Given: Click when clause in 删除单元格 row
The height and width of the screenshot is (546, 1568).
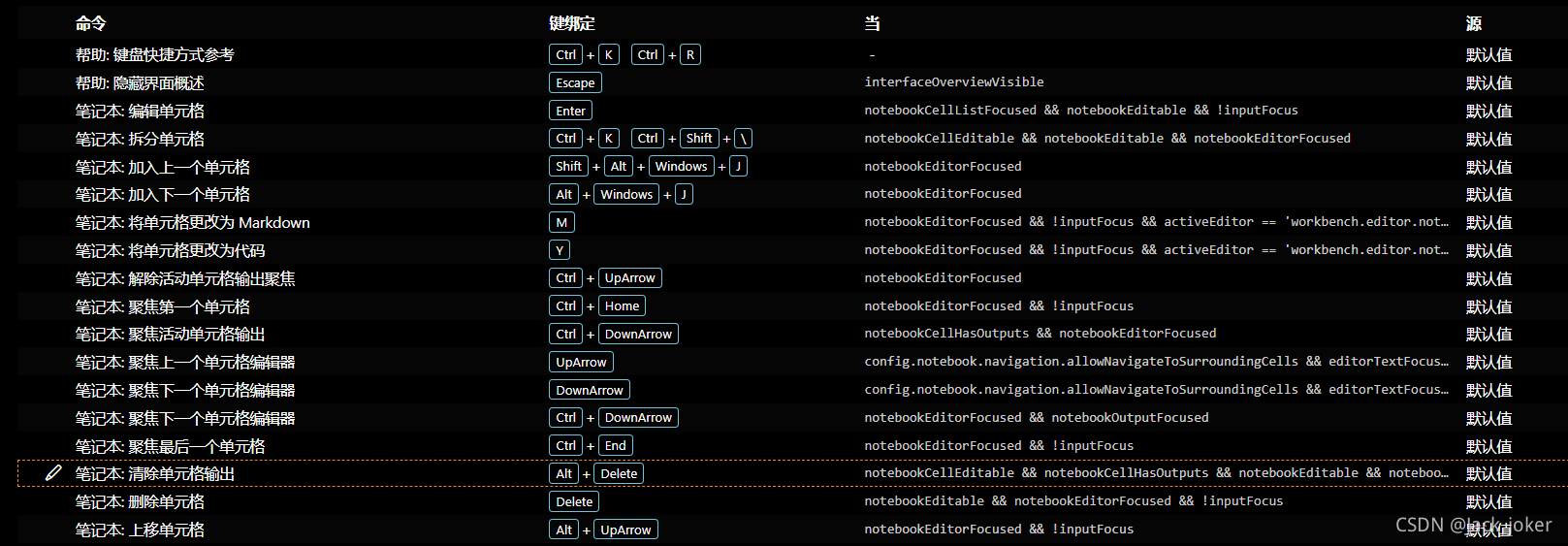Looking at the screenshot, I should point(1073,501).
